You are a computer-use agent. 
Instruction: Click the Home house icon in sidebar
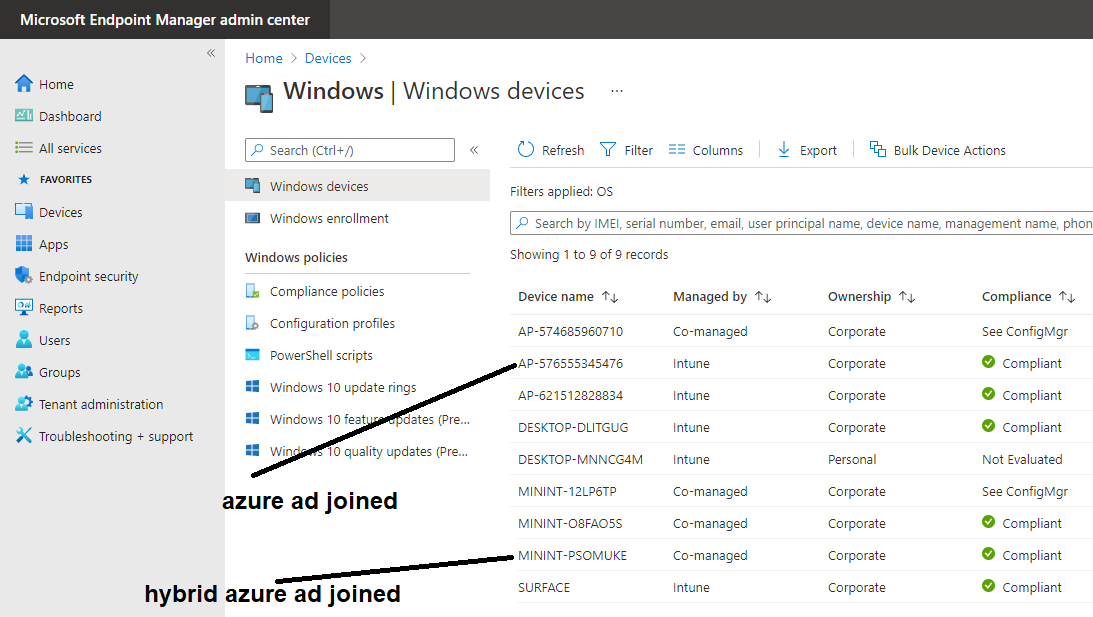(24, 84)
